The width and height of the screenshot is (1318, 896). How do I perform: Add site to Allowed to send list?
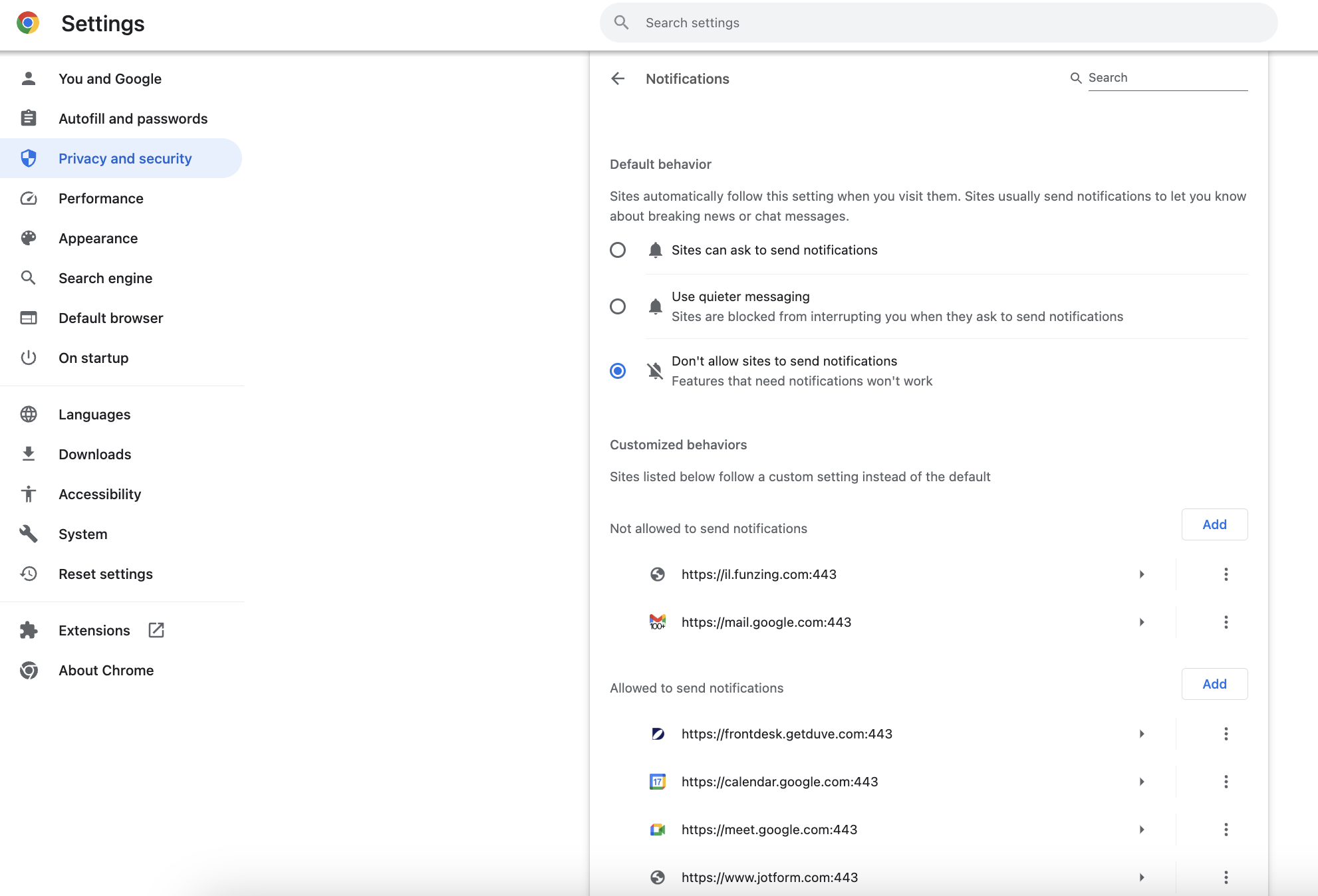1214,684
